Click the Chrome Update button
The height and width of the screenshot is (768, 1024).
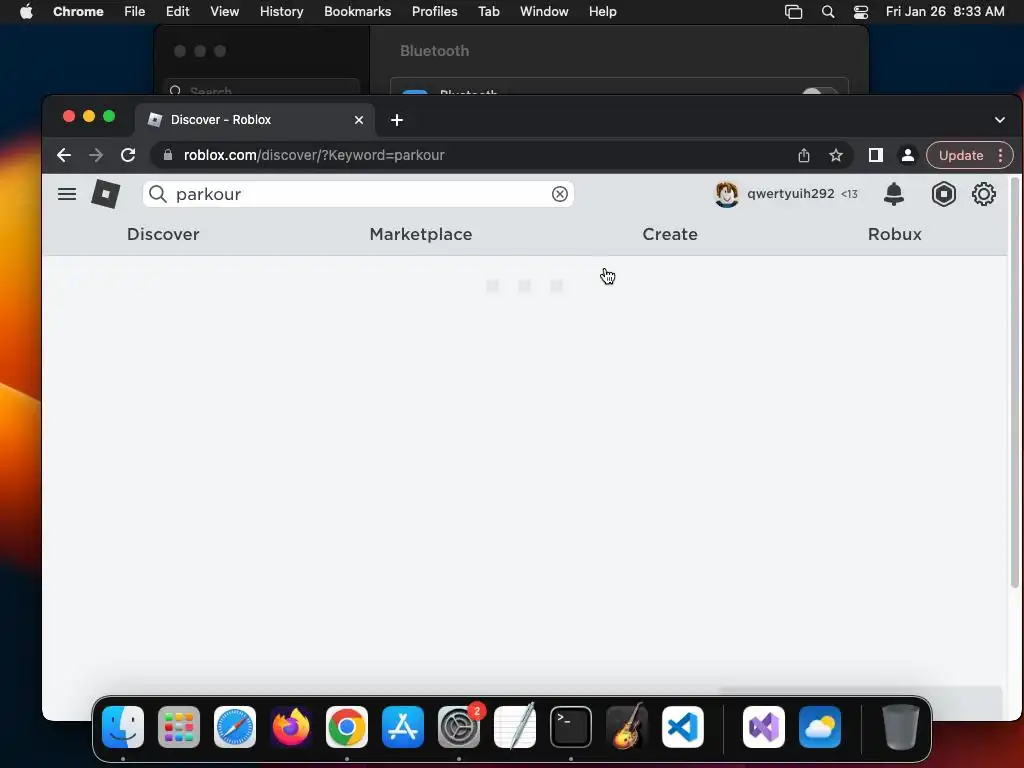point(961,155)
